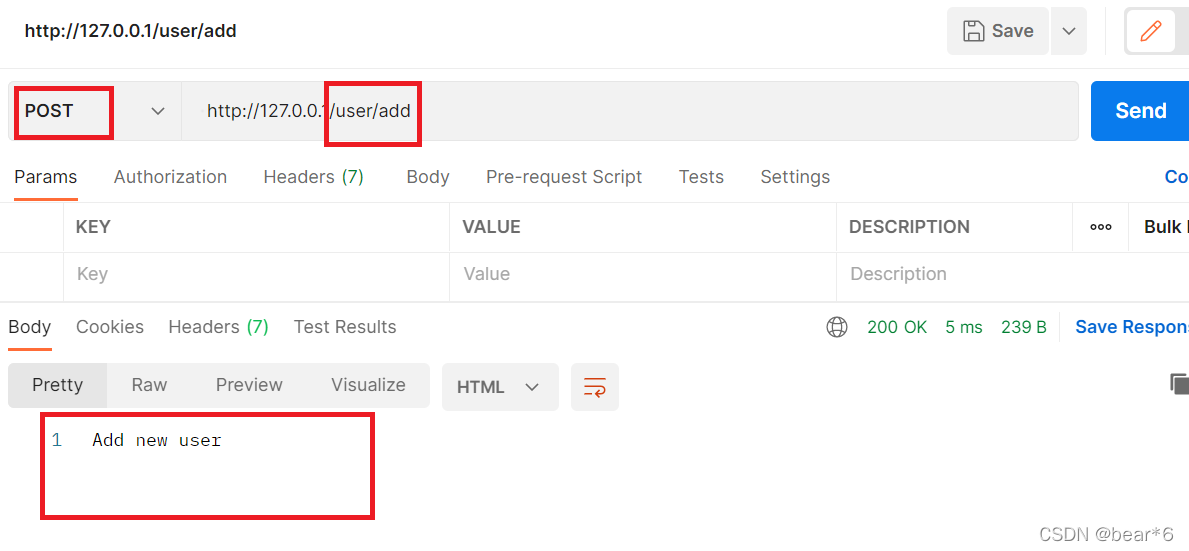This screenshot has height=551, width=1189.
Task: Click the Save button
Action: point(998,31)
